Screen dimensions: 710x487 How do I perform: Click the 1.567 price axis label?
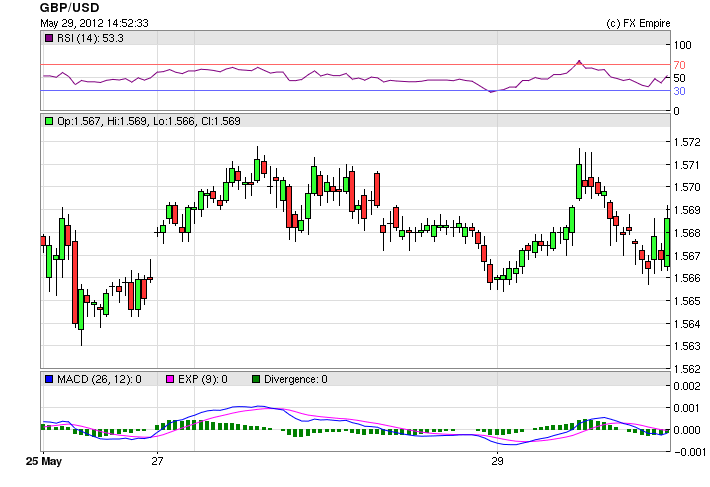687,256
